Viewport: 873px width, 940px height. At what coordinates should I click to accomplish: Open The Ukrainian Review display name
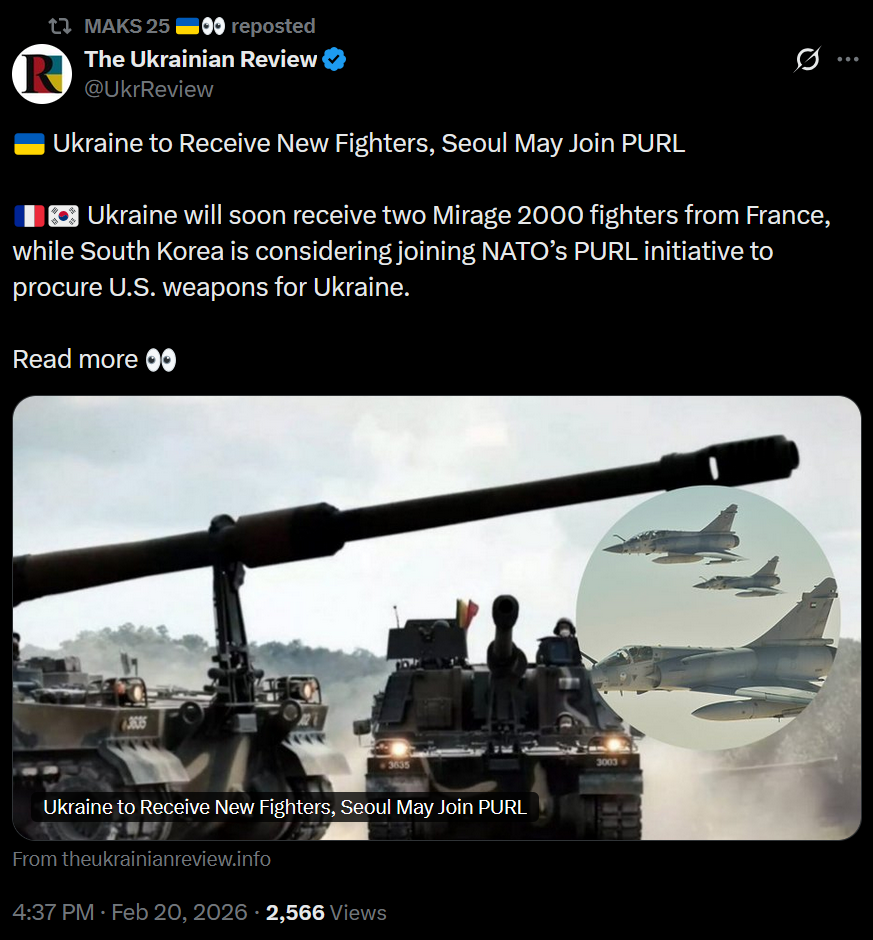(x=200, y=59)
